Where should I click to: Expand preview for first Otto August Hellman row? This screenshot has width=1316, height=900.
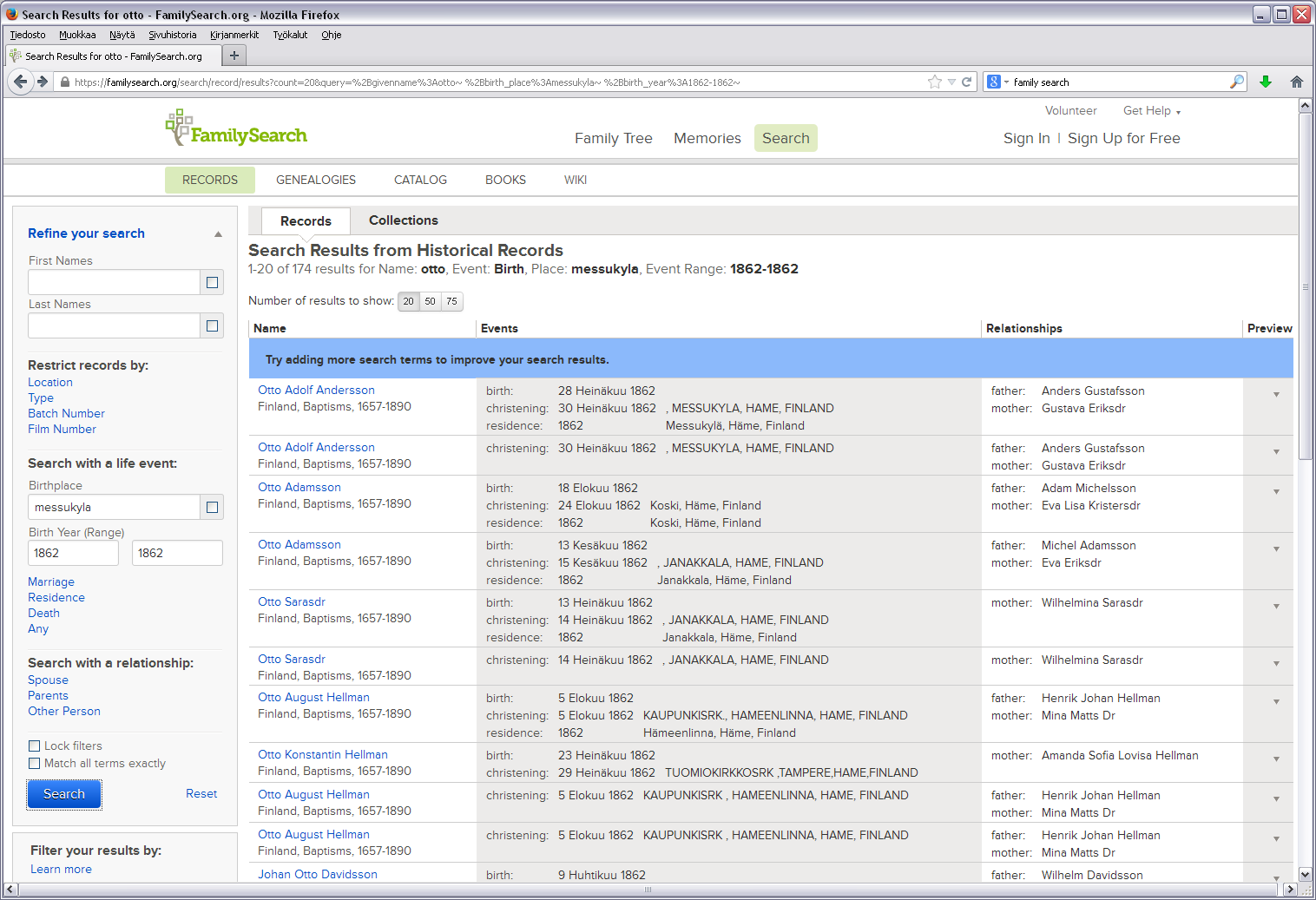click(x=1276, y=702)
